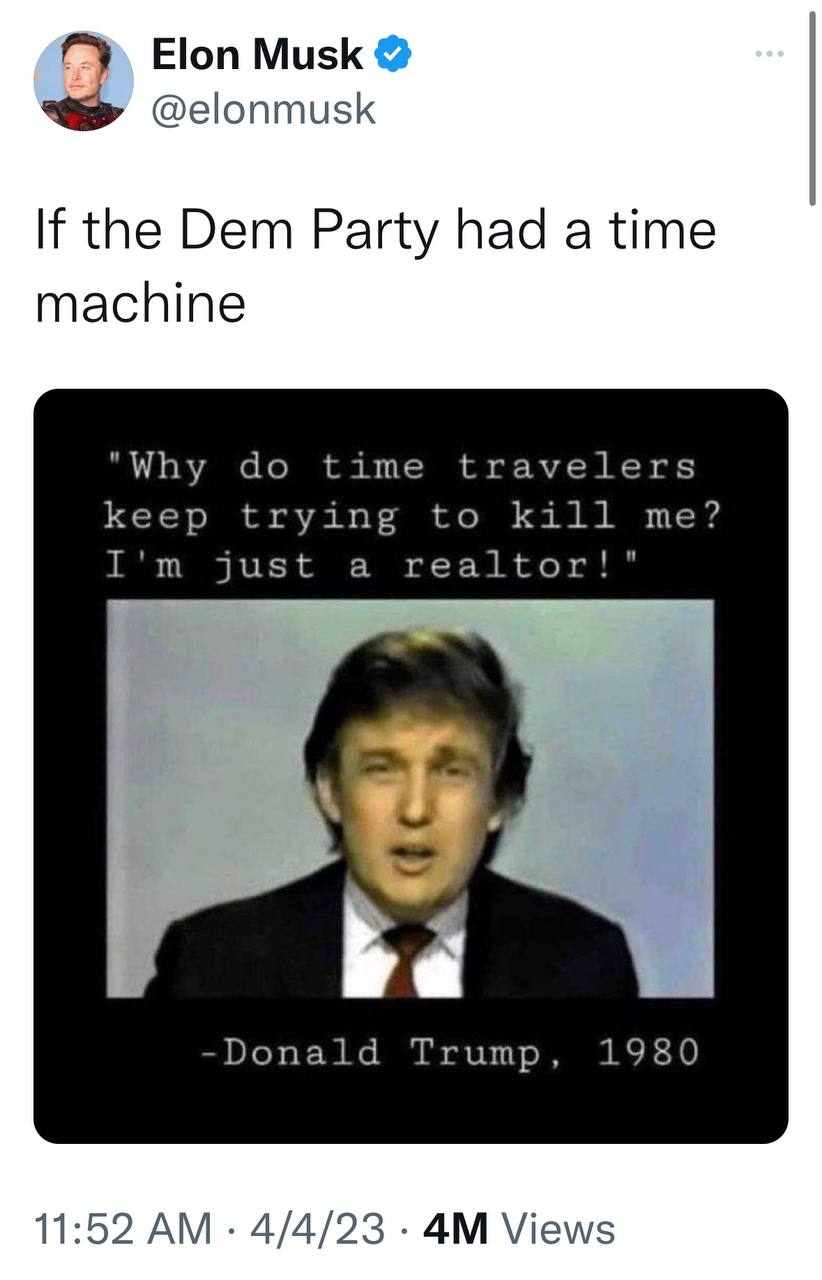Click the 'Views' label

click(556, 1228)
